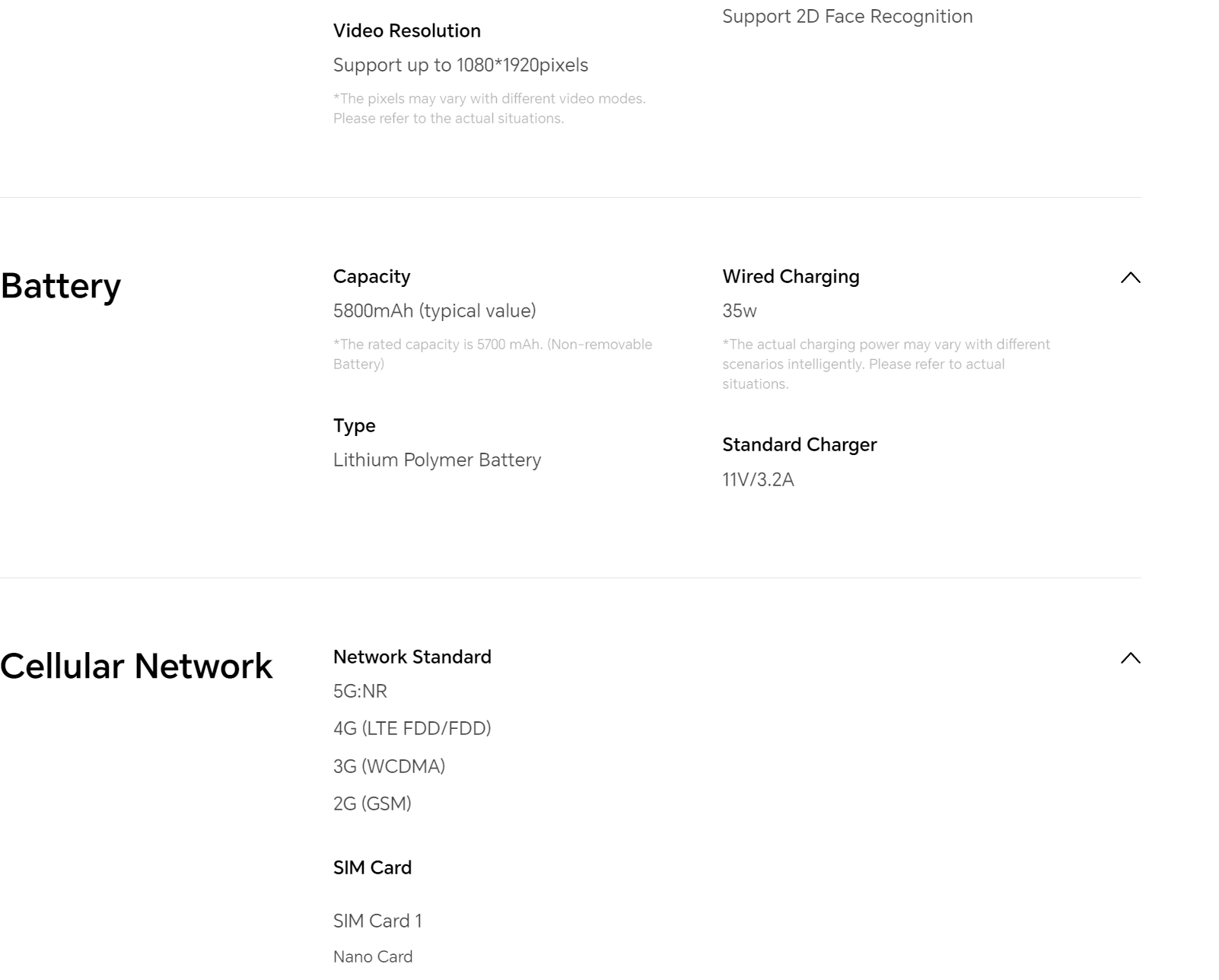Image resolution: width=1219 pixels, height=980 pixels.
Task: Click the 11V/3.2A charger value
Action: (x=758, y=480)
